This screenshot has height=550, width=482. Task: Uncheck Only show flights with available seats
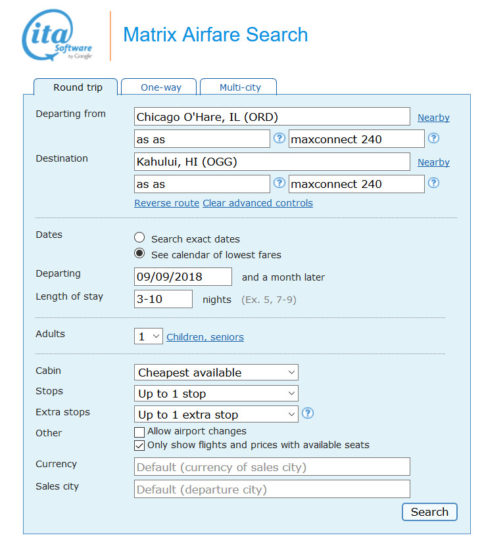tap(139, 445)
